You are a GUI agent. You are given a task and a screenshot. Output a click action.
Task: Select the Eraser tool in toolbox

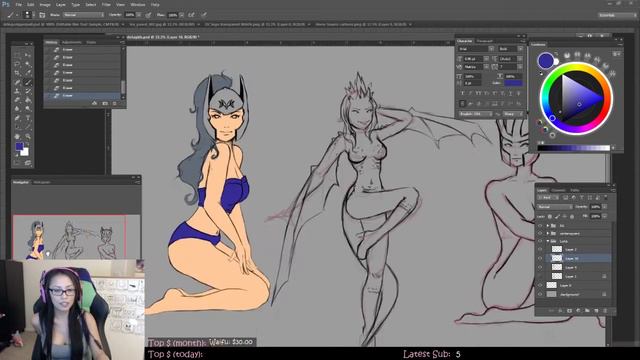click(x=17, y=100)
